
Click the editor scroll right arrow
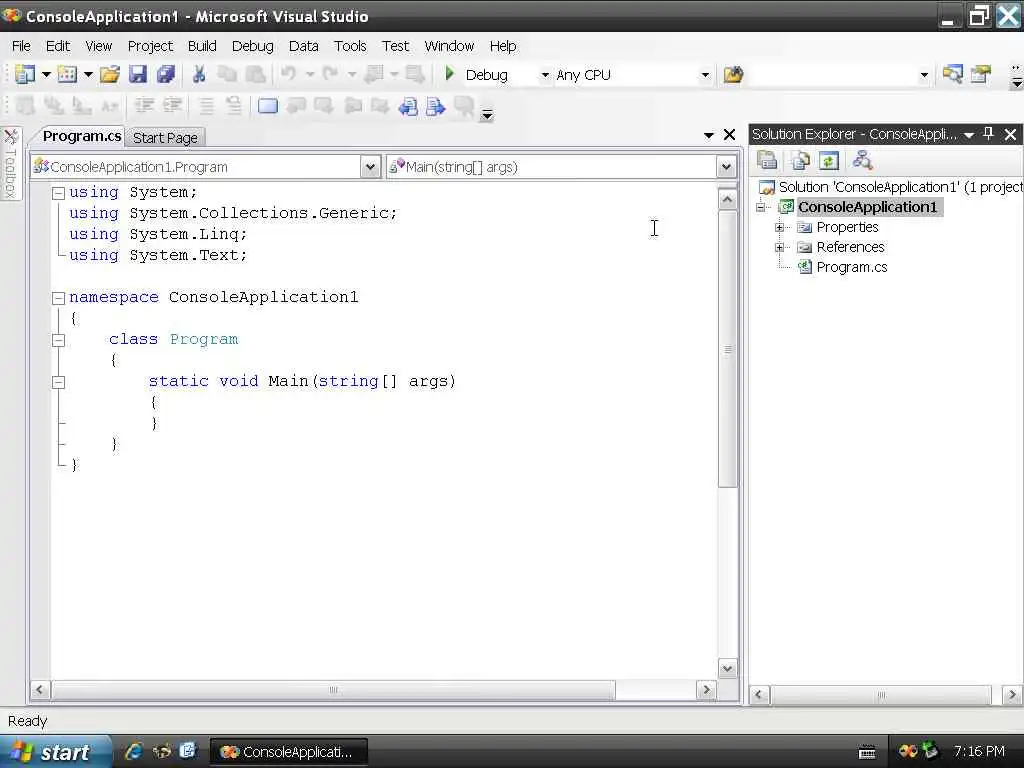tap(705, 690)
